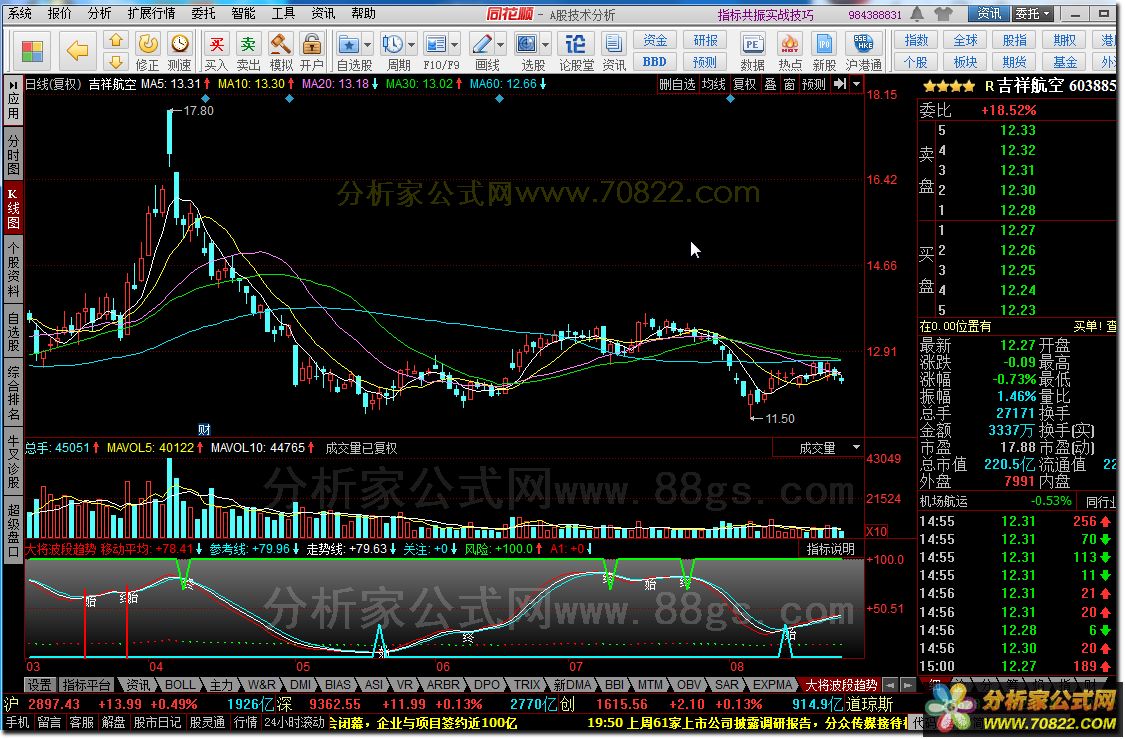Click the 选股 stock picker icon

527,44
